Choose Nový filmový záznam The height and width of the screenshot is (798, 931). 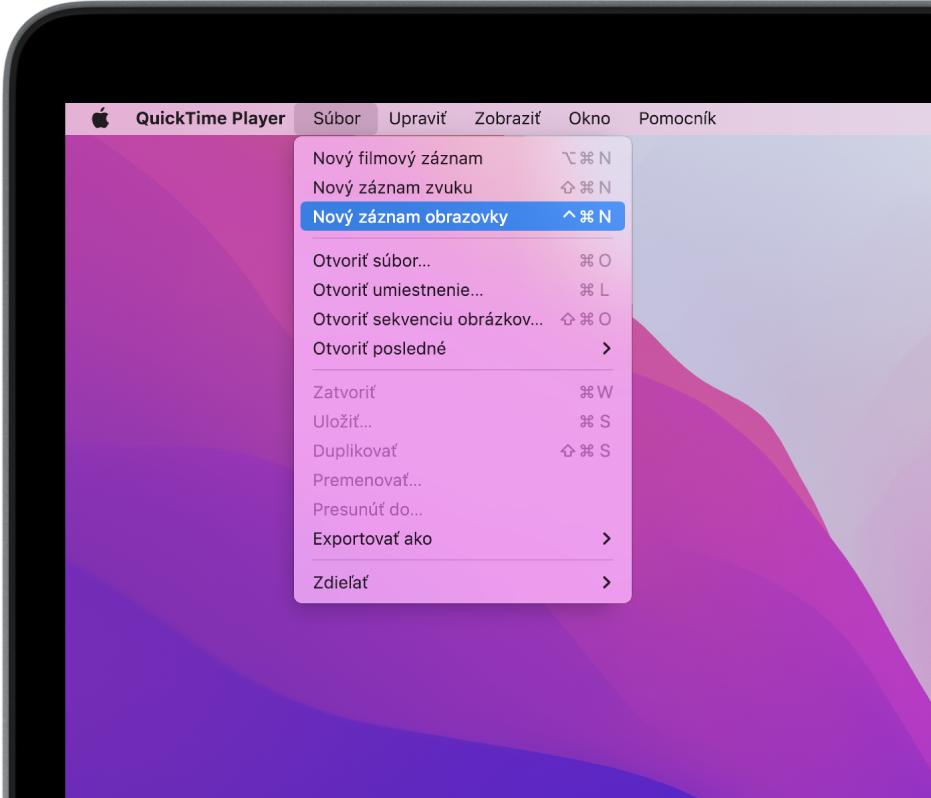[463, 158]
